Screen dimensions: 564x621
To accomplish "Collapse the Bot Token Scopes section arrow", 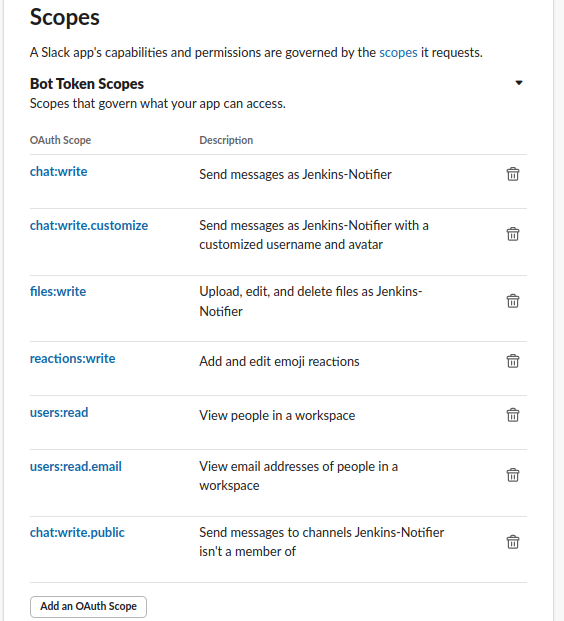I will point(518,83).
